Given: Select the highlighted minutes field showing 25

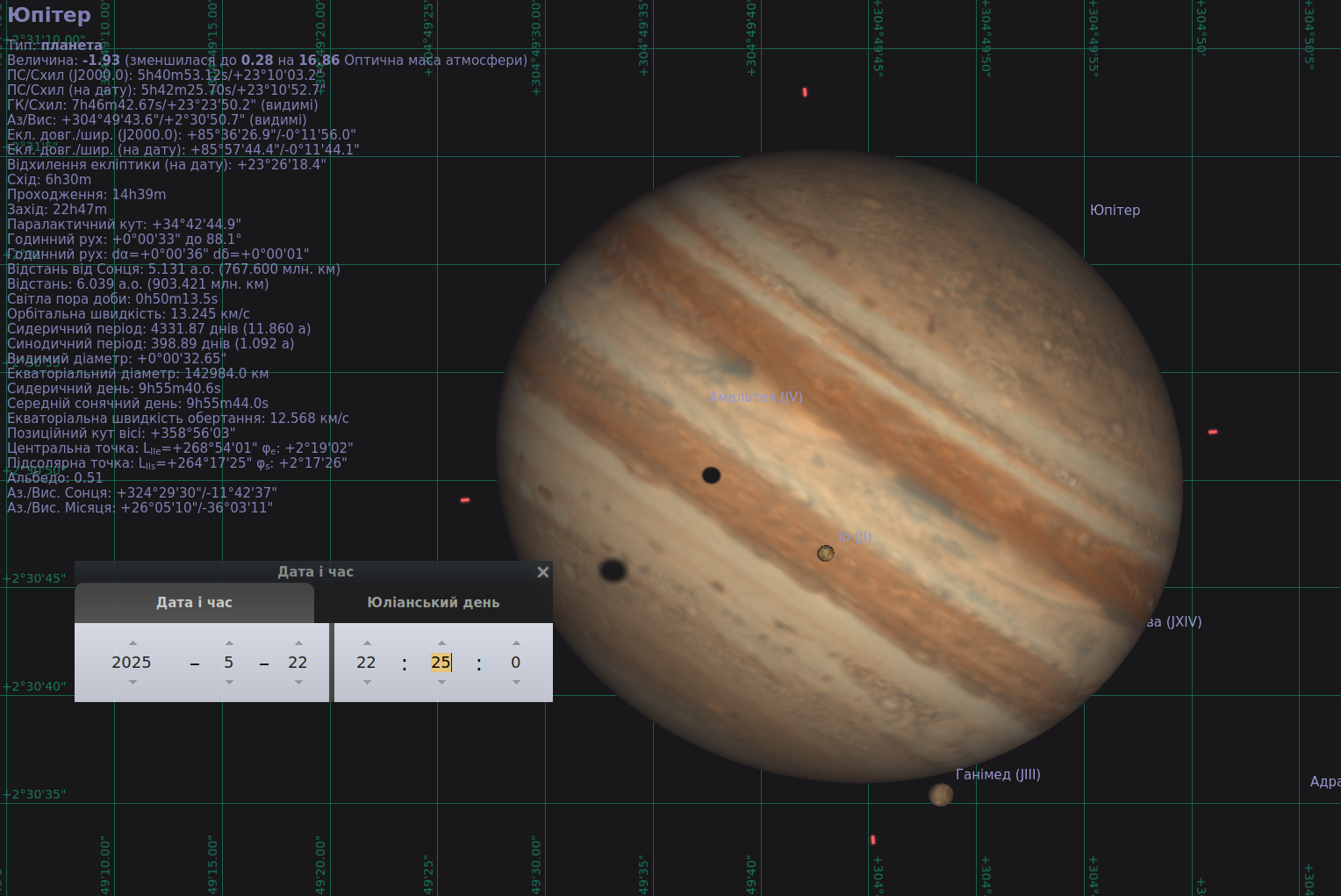Looking at the screenshot, I should 441,663.
